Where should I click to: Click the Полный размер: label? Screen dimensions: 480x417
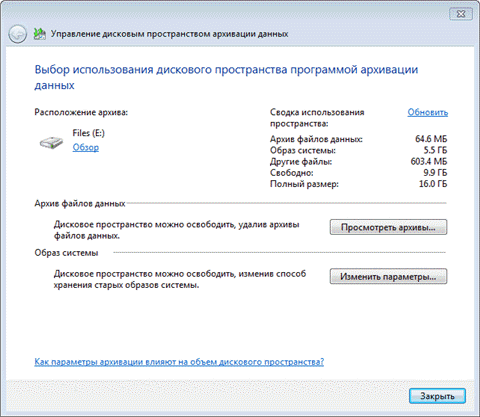click(304, 184)
